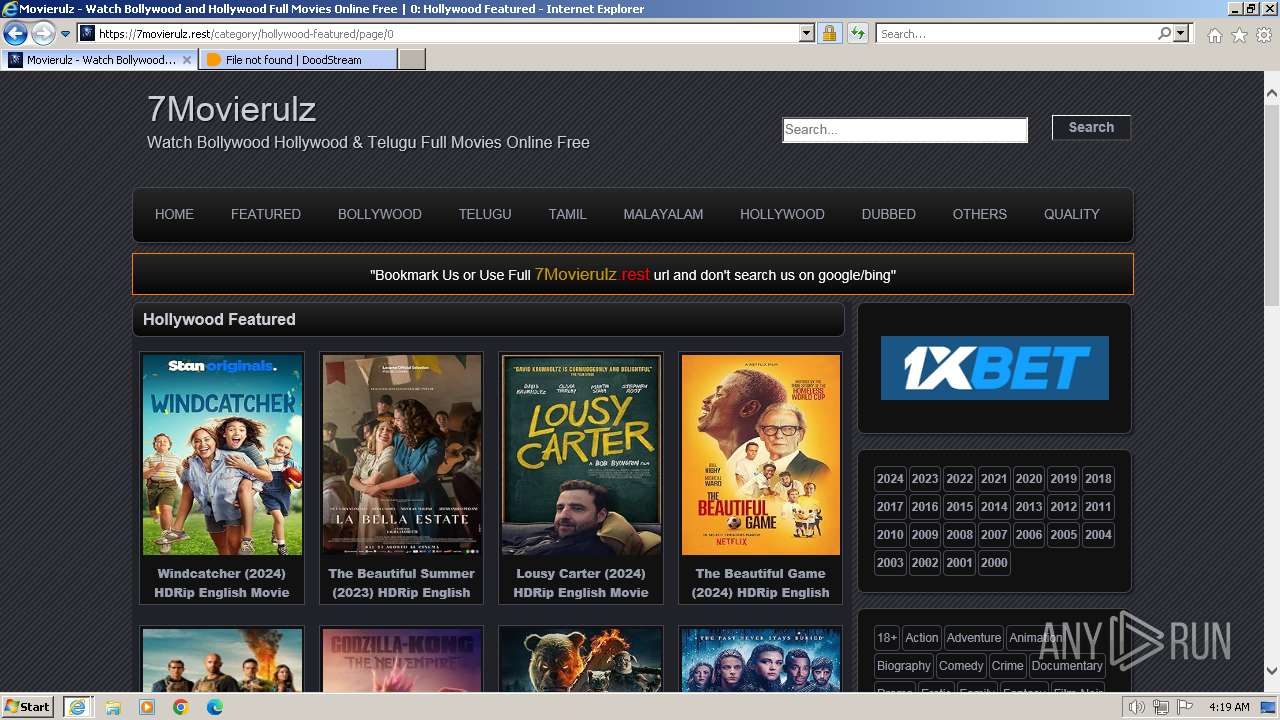Open the recent pages dropdown arrow
The image size is (1280, 720).
[65, 34]
